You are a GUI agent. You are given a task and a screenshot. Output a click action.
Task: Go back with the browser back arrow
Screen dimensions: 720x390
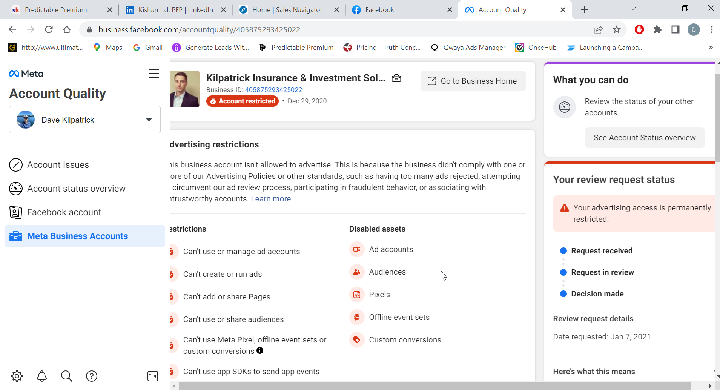point(12,29)
